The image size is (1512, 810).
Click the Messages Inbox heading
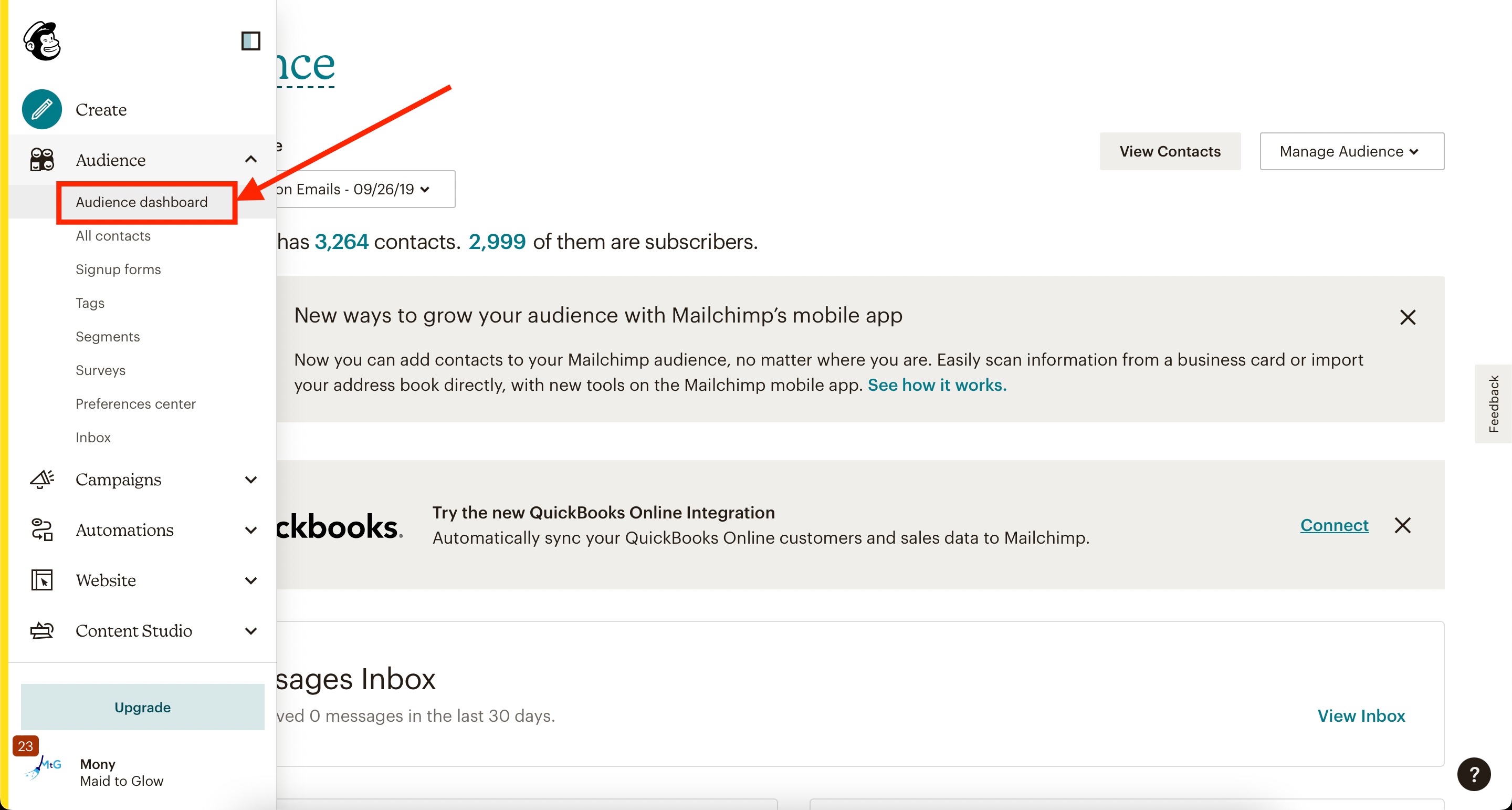(x=356, y=679)
